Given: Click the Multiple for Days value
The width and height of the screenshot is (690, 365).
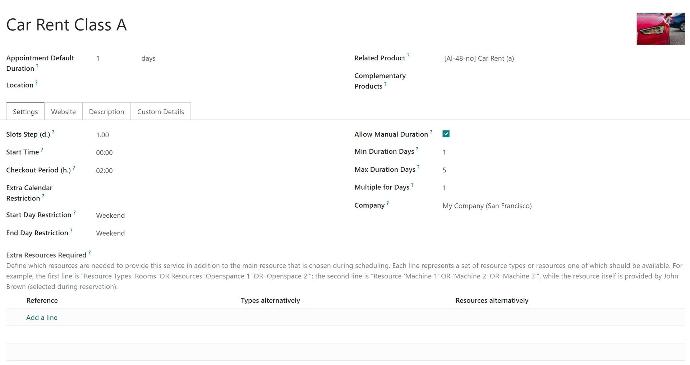Looking at the screenshot, I should [444, 188].
